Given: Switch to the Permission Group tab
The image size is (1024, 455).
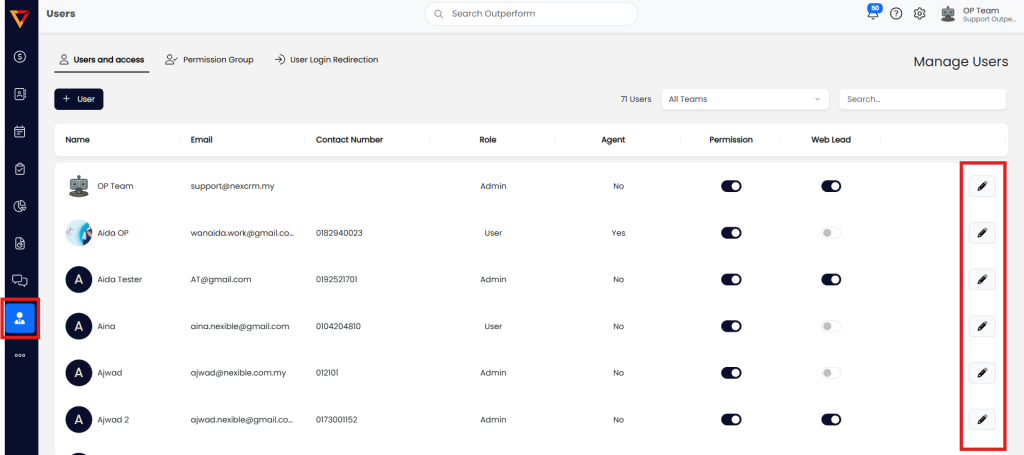Looking at the screenshot, I should 210,60.
